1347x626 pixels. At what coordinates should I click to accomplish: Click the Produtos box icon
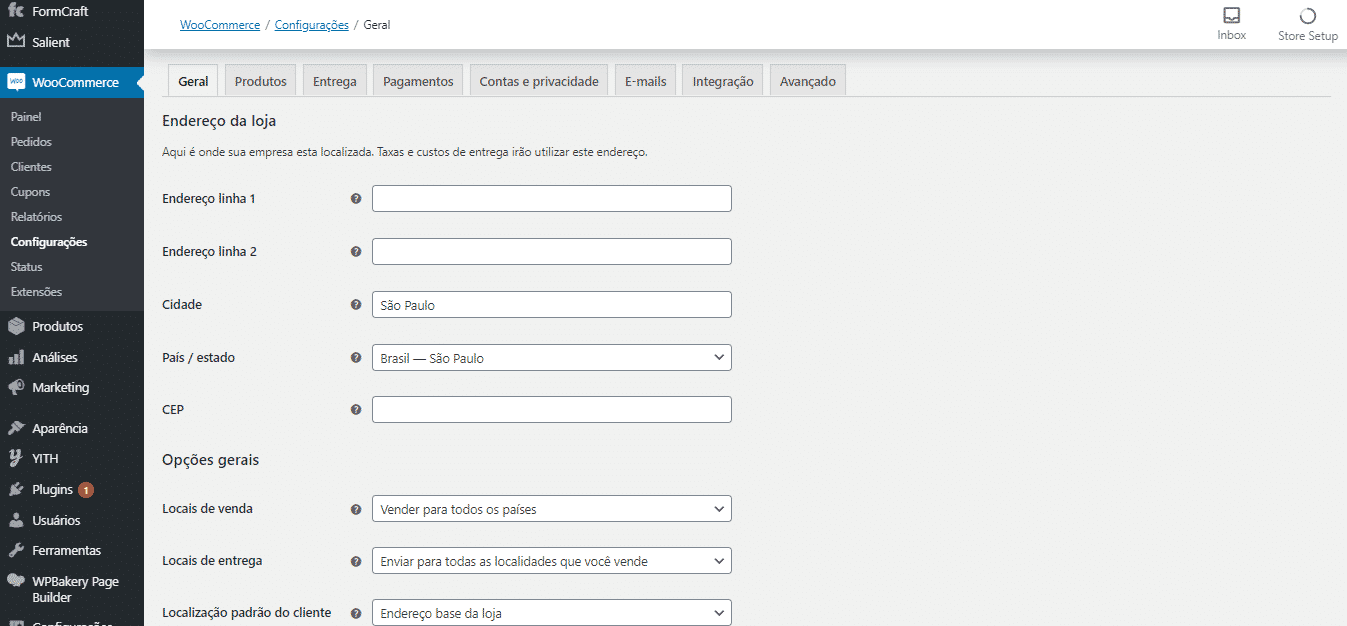(15, 326)
